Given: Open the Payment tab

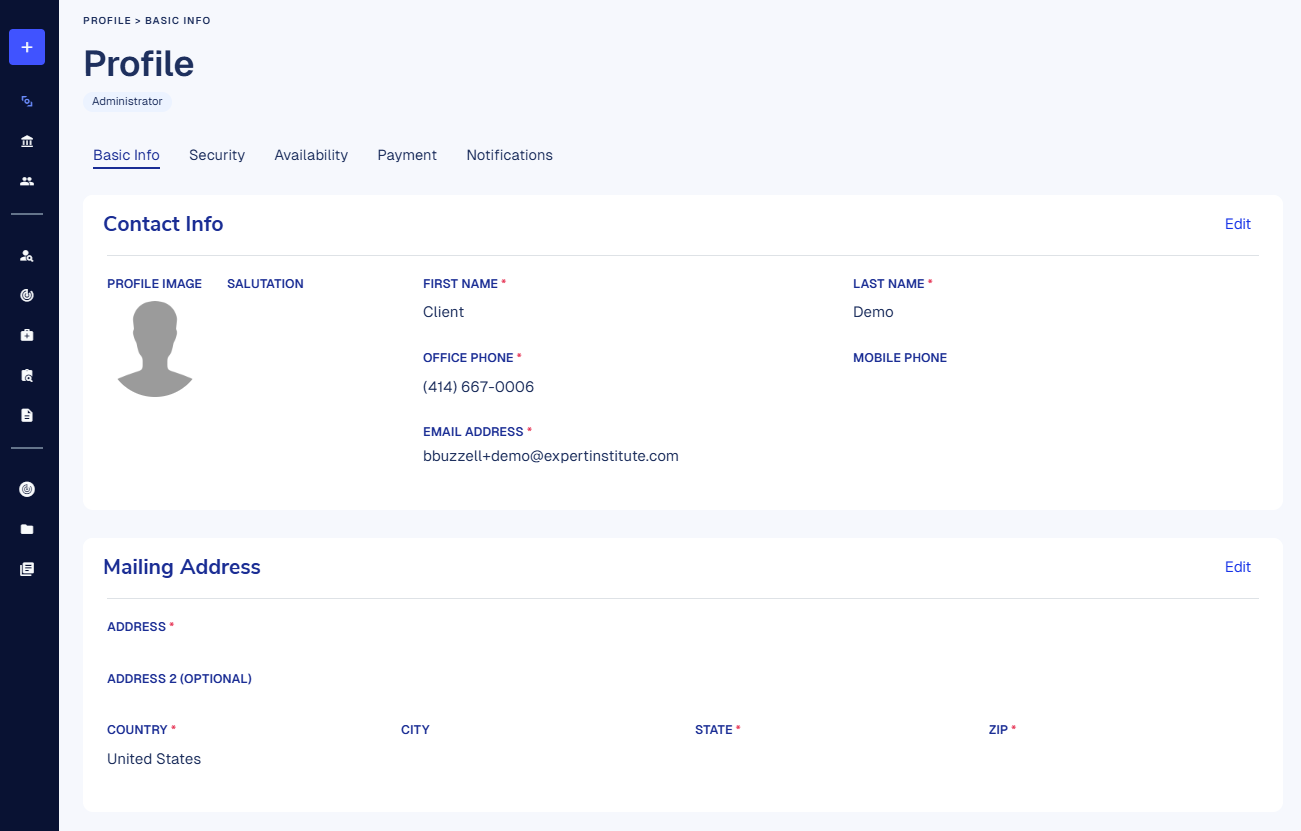Looking at the screenshot, I should click(x=407, y=155).
